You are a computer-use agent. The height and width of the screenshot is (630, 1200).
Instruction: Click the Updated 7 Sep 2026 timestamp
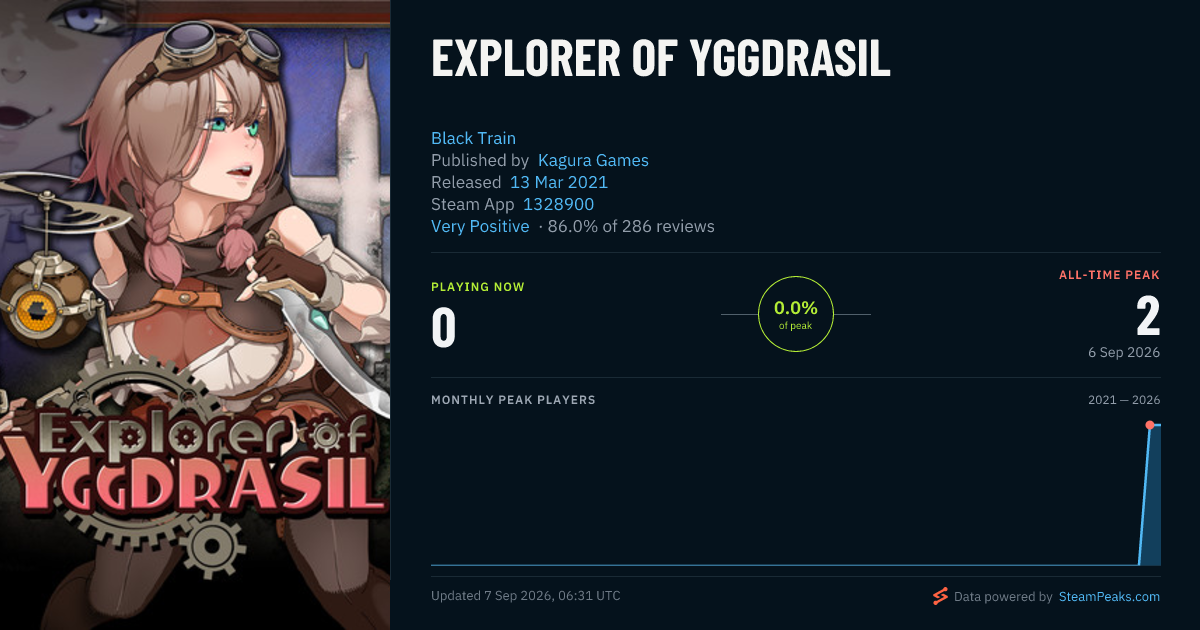click(x=526, y=596)
